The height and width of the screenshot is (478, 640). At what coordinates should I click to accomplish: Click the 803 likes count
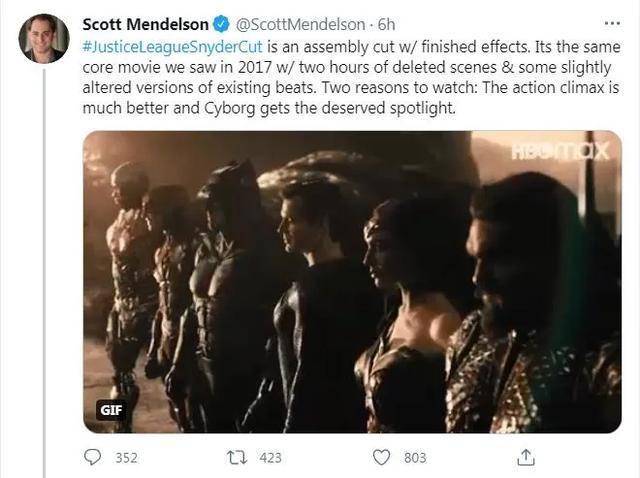tap(415, 458)
